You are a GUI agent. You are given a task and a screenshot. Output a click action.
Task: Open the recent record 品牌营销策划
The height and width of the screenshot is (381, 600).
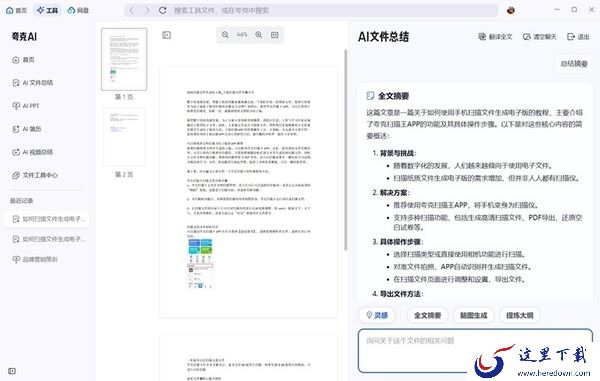pyautogui.click(x=35, y=259)
